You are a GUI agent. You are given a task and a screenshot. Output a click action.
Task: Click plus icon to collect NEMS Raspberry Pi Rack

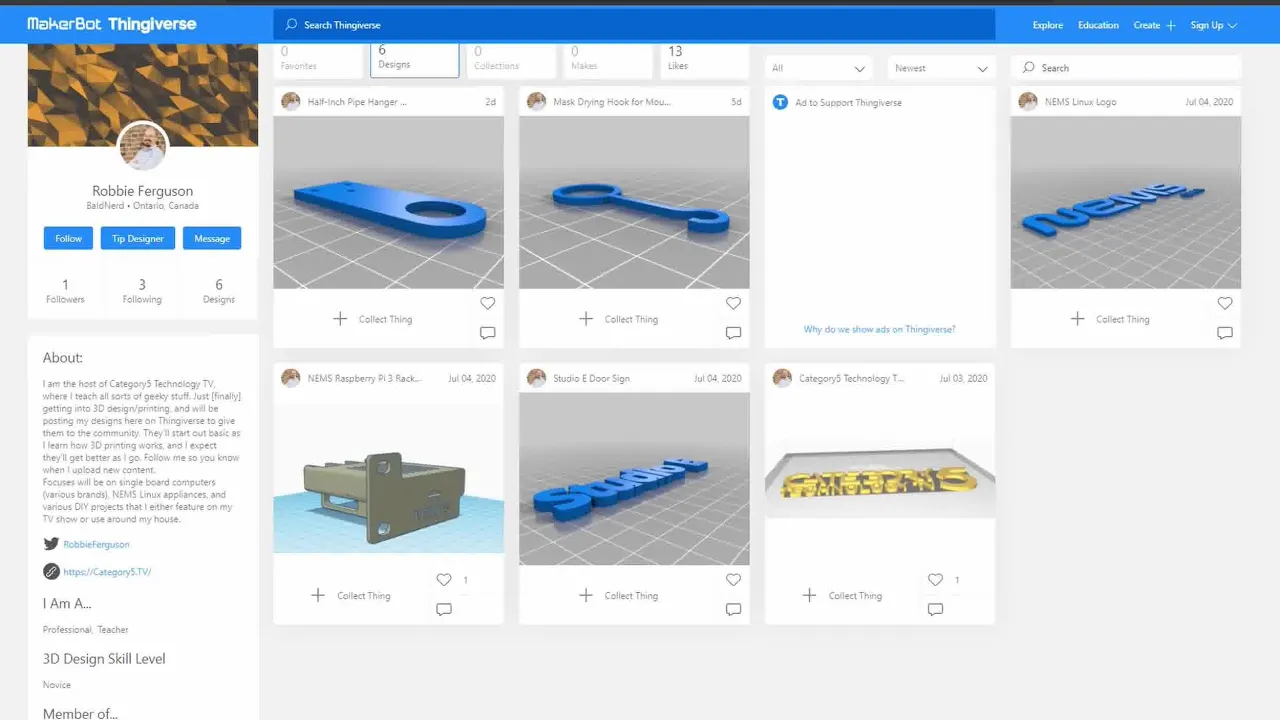318,595
